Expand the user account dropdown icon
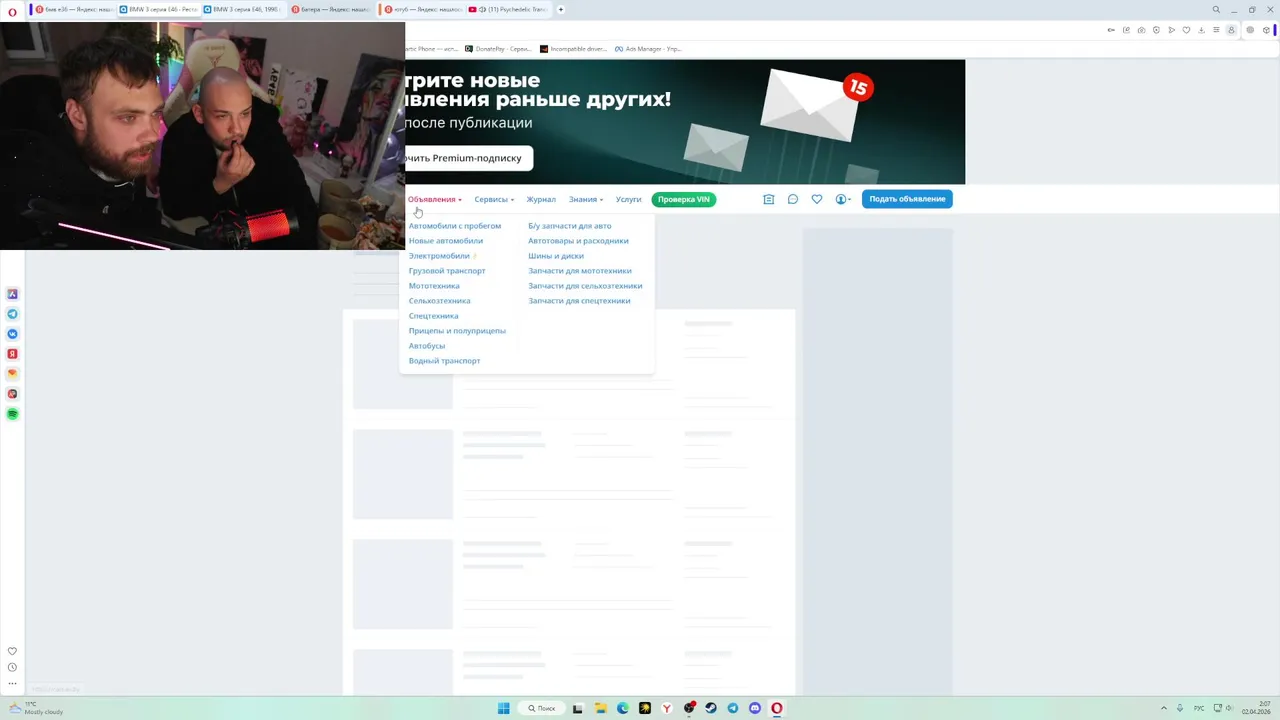1280x720 pixels. (x=843, y=199)
